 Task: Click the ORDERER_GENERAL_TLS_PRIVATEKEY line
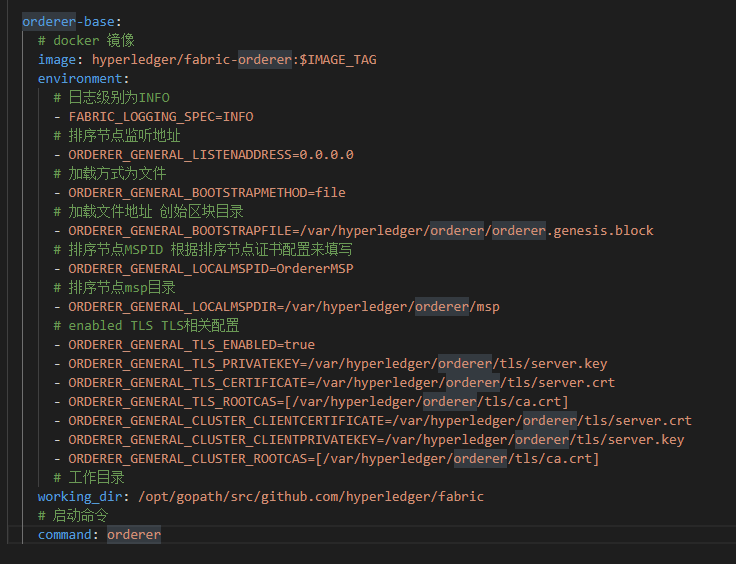coord(330,364)
